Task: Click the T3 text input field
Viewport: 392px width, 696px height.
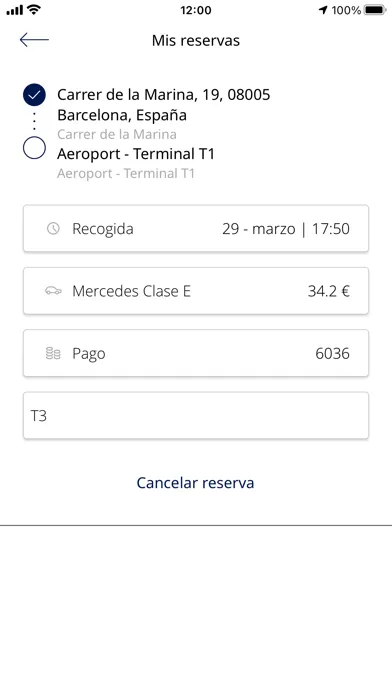Action: (x=196, y=415)
